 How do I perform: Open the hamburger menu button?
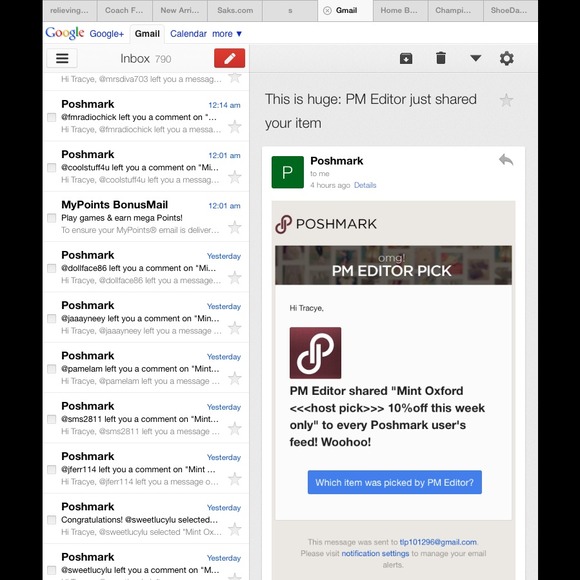pos(62,58)
